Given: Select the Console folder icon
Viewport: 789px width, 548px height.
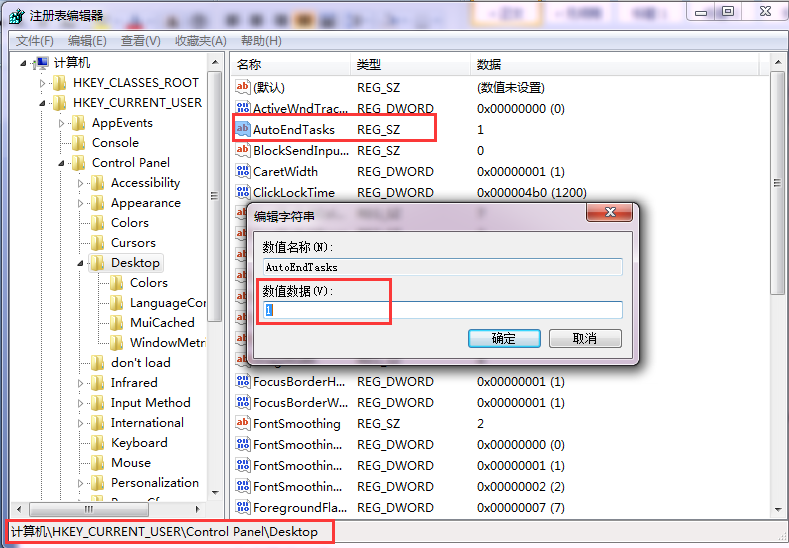Looking at the screenshot, I should [78, 143].
